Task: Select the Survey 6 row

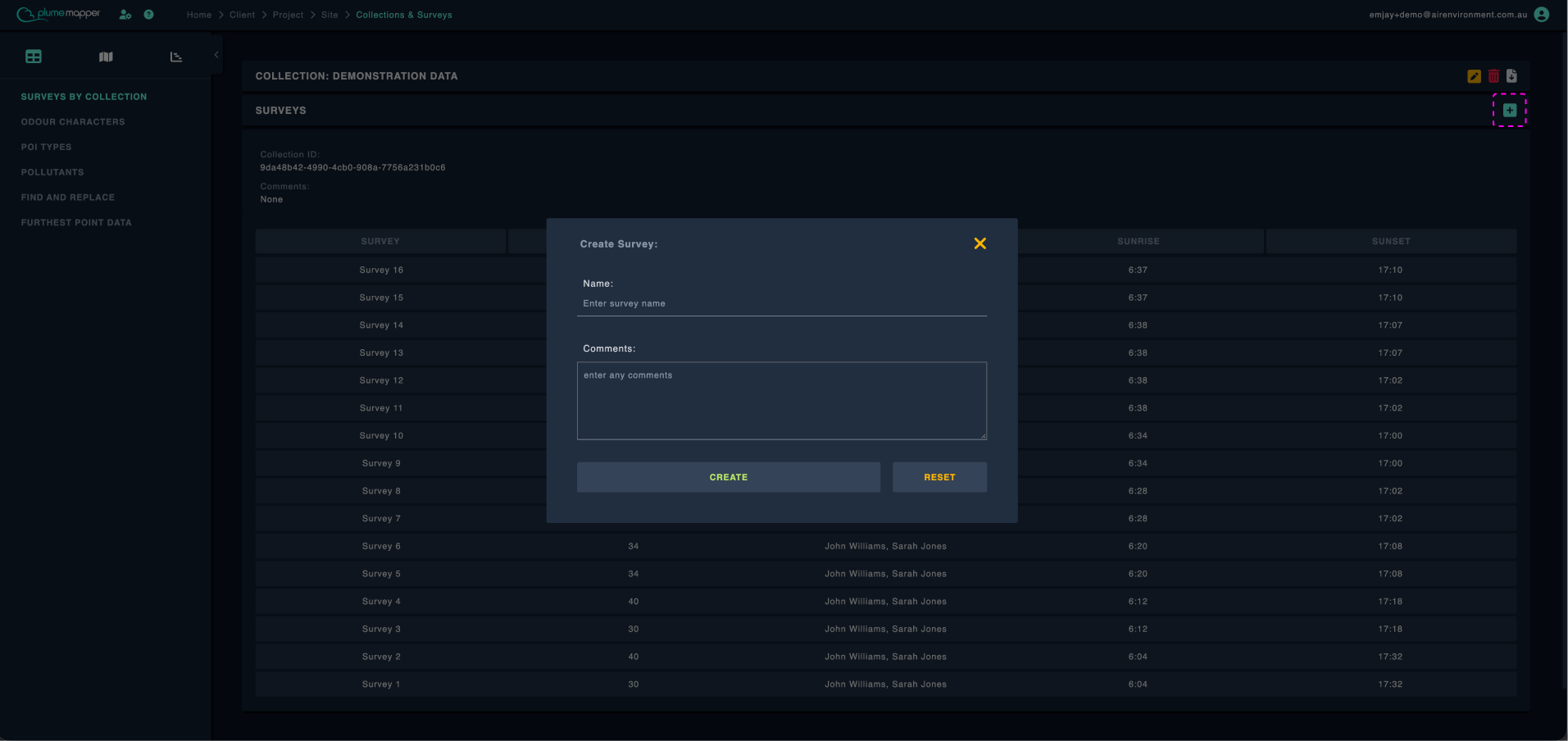Action: [886, 546]
